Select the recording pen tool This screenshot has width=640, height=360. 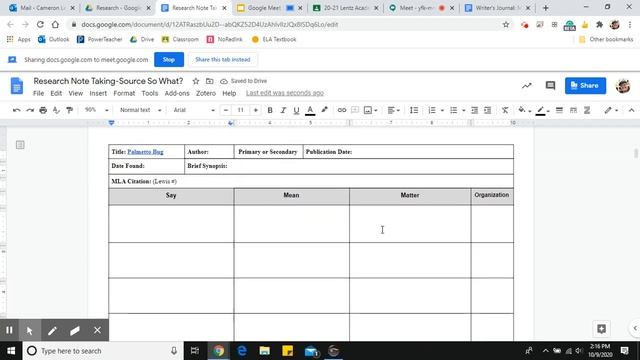[52, 330]
